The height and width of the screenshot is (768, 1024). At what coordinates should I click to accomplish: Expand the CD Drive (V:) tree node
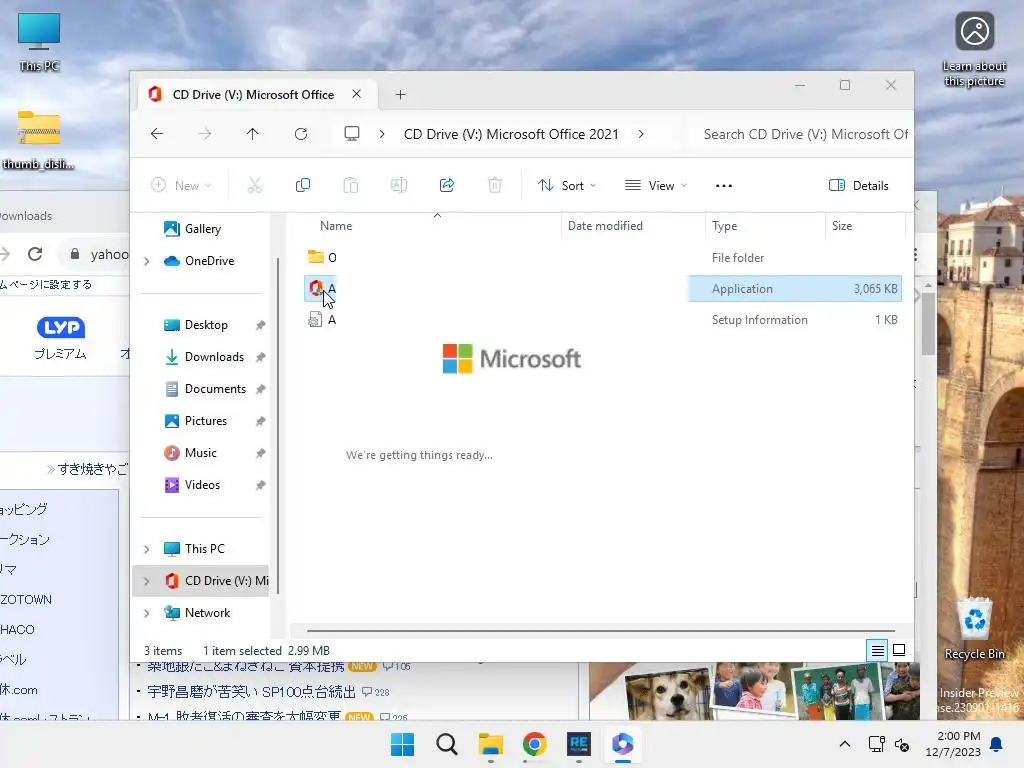[x=147, y=581]
